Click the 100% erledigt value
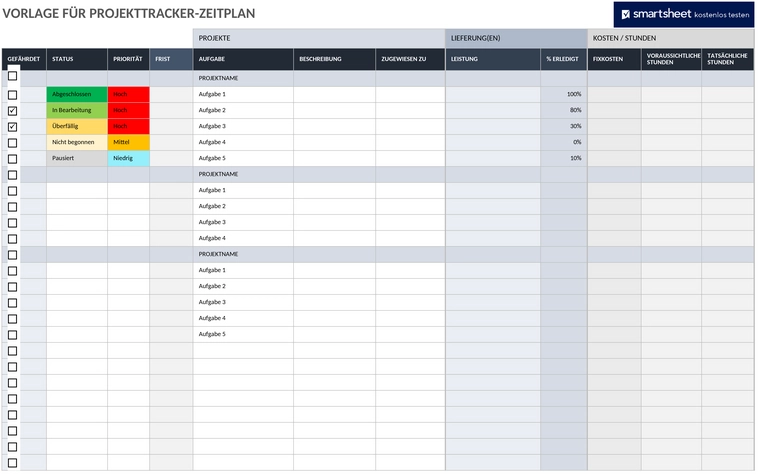Viewport: 758px width, 474px height. click(574, 95)
